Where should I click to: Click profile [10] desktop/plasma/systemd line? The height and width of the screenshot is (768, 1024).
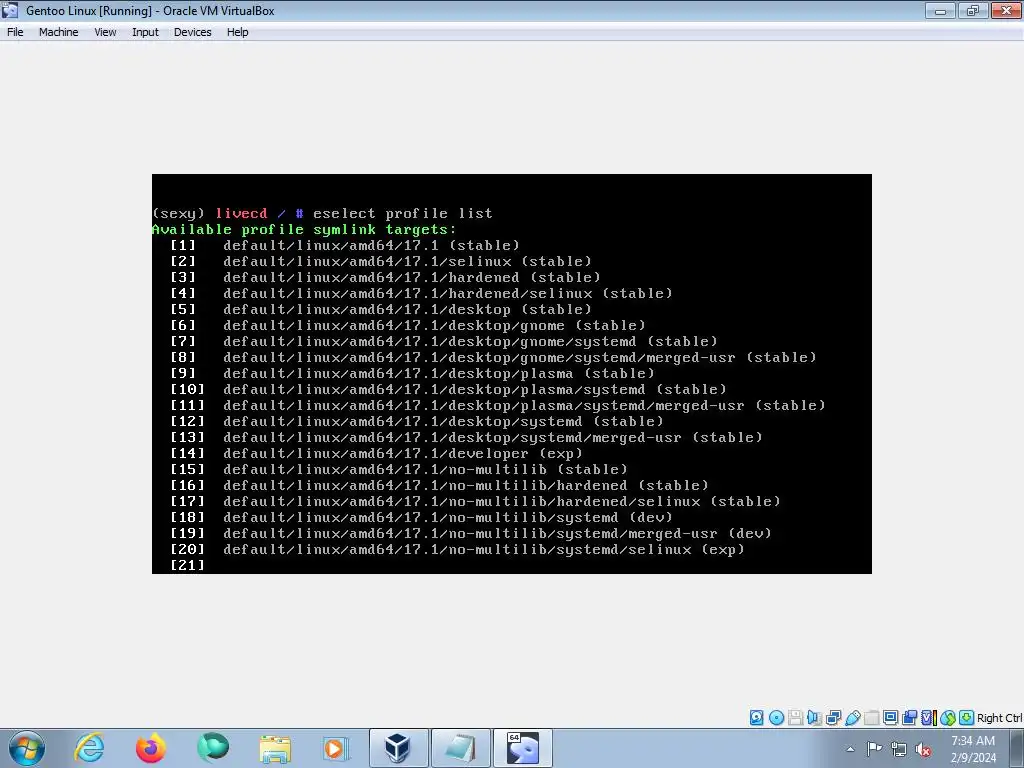(x=448, y=389)
